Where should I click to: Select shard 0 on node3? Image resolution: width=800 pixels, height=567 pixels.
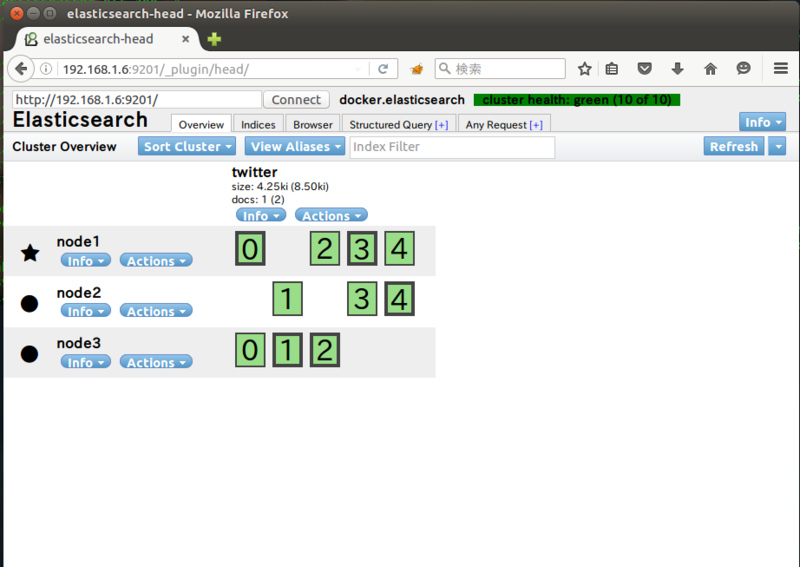(250, 350)
